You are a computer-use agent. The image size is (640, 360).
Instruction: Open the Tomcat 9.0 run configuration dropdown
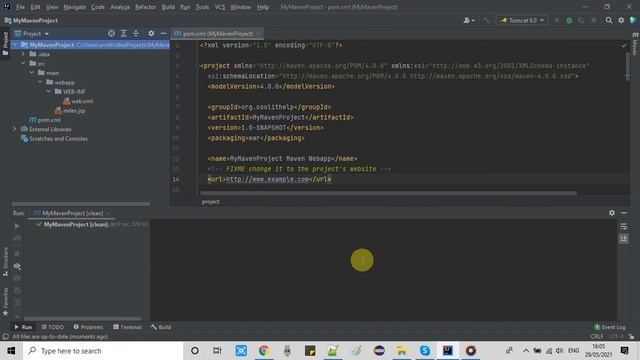point(522,20)
